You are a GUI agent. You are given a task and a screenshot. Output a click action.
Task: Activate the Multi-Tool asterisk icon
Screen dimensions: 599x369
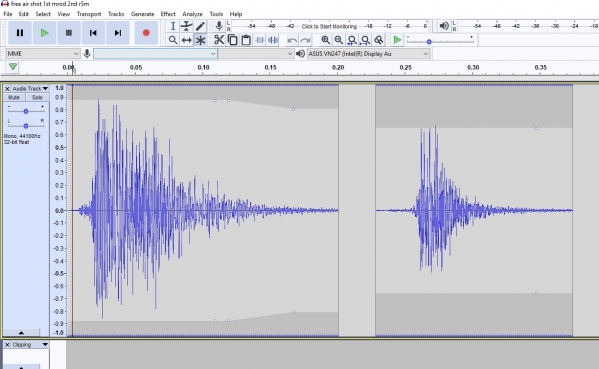pos(200,40)
